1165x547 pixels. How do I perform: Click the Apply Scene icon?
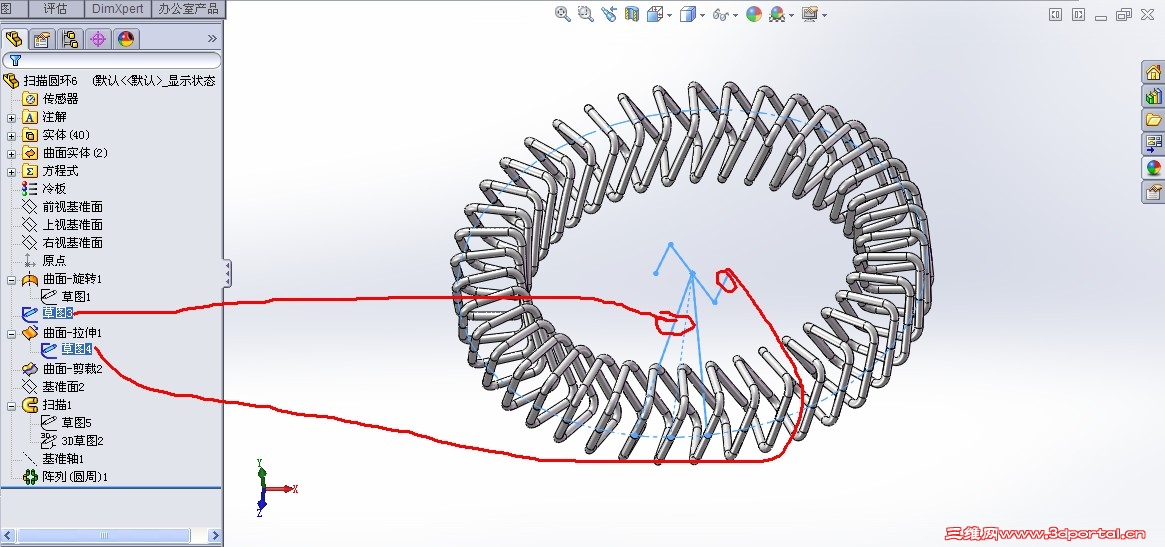[777, 14]
